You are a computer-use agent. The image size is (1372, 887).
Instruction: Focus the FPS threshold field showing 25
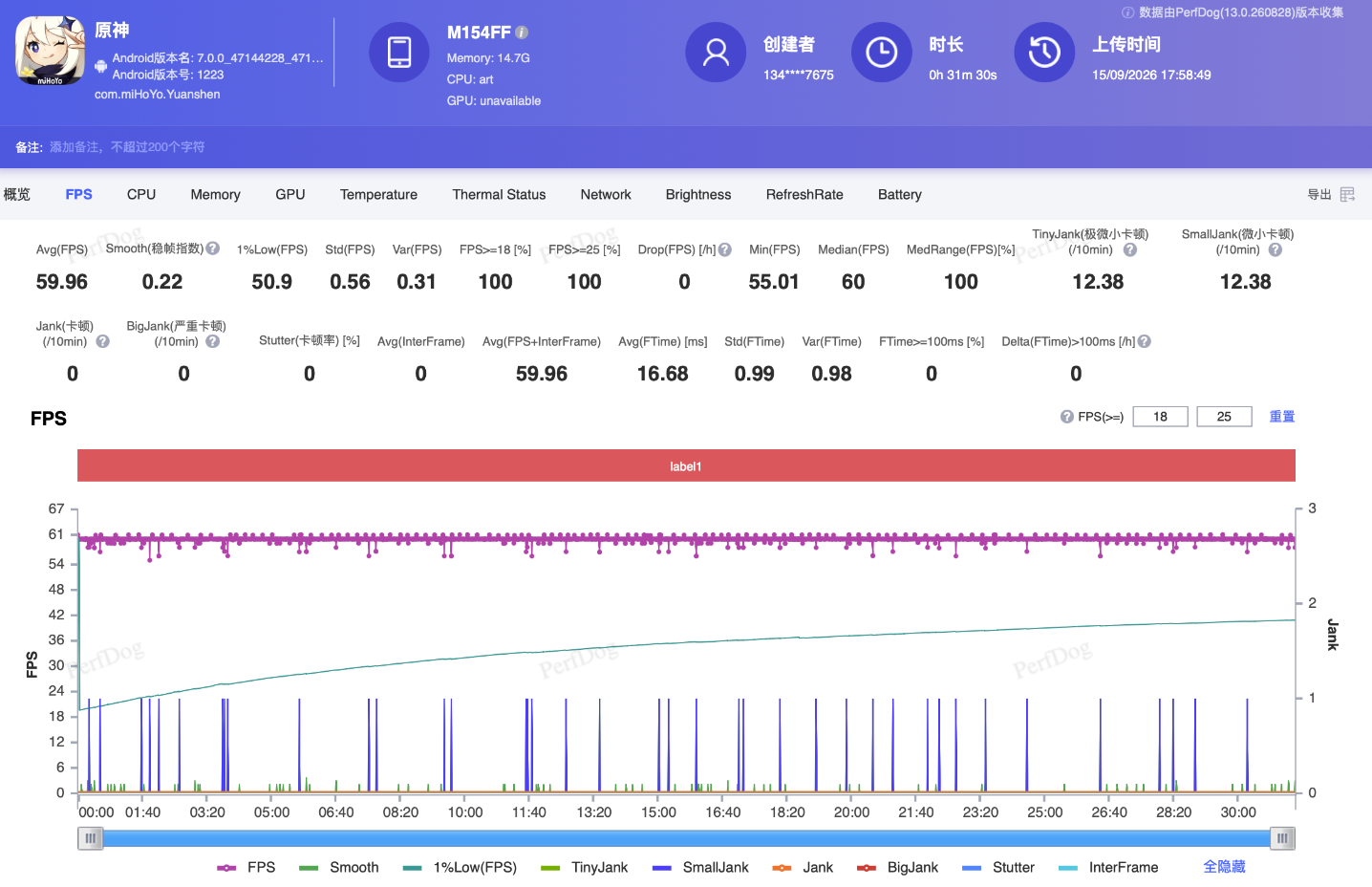tap(1224, 417)
